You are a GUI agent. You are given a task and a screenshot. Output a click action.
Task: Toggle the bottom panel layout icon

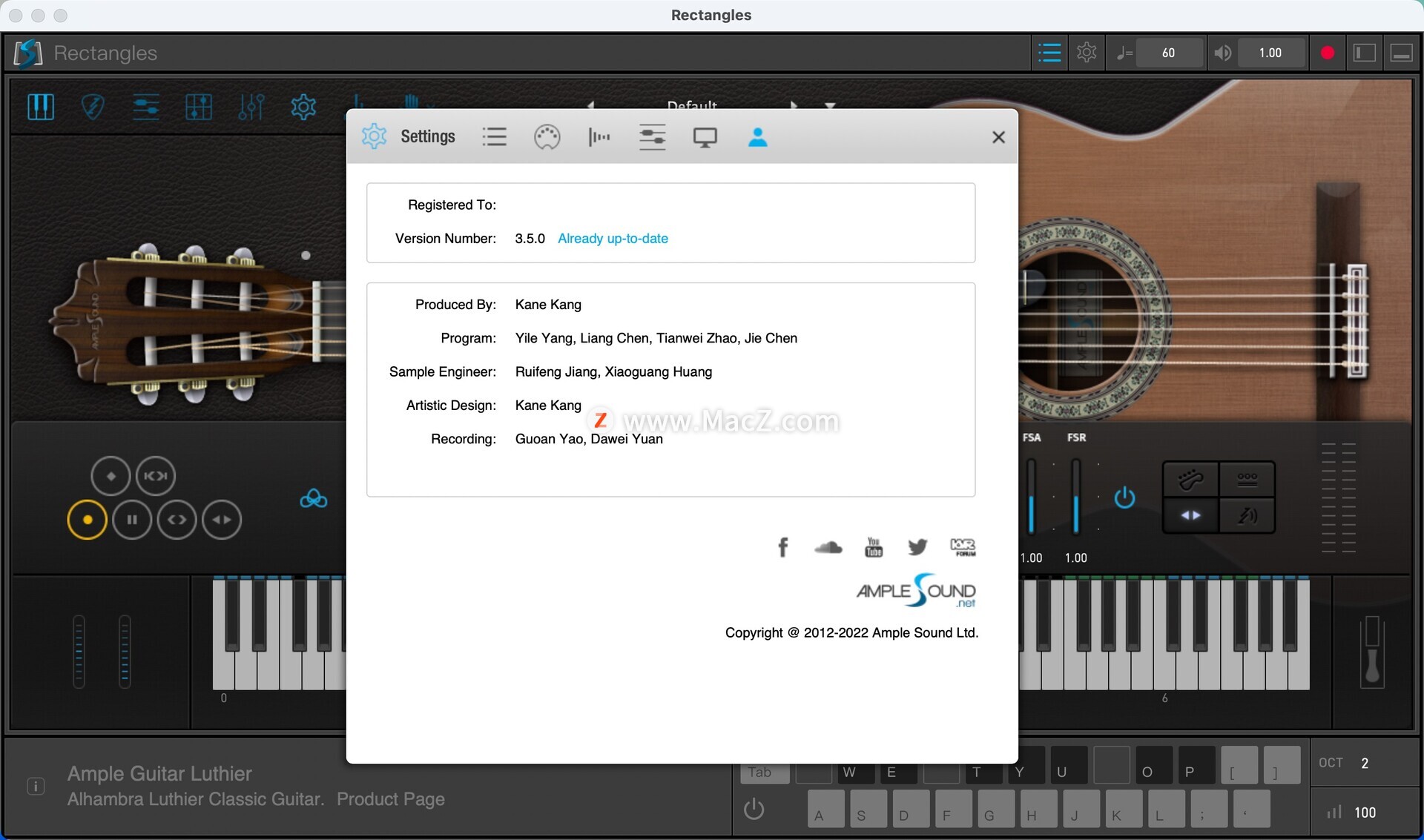point(1401,53)
